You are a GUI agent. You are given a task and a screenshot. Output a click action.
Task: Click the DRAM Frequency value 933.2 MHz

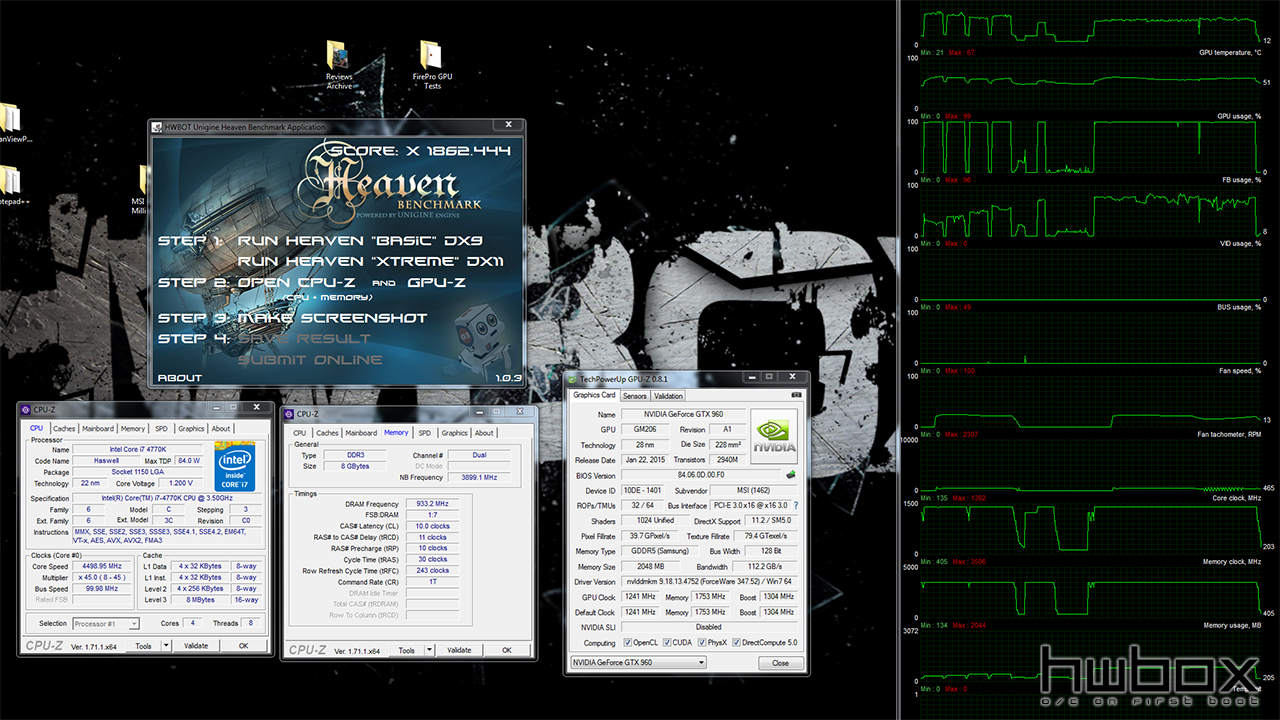click(433, 504)
